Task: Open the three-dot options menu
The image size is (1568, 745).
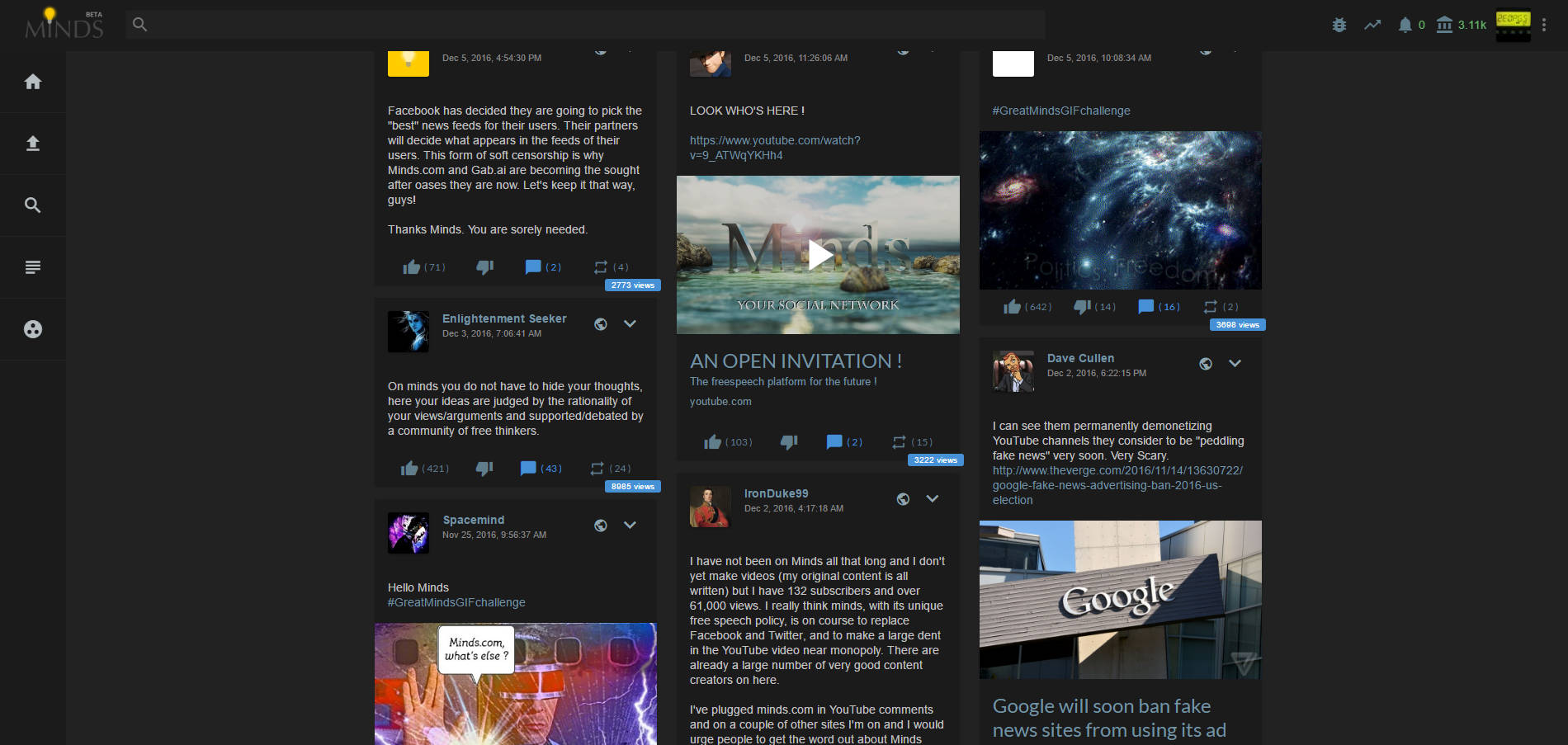Action: pos(1544,25)
